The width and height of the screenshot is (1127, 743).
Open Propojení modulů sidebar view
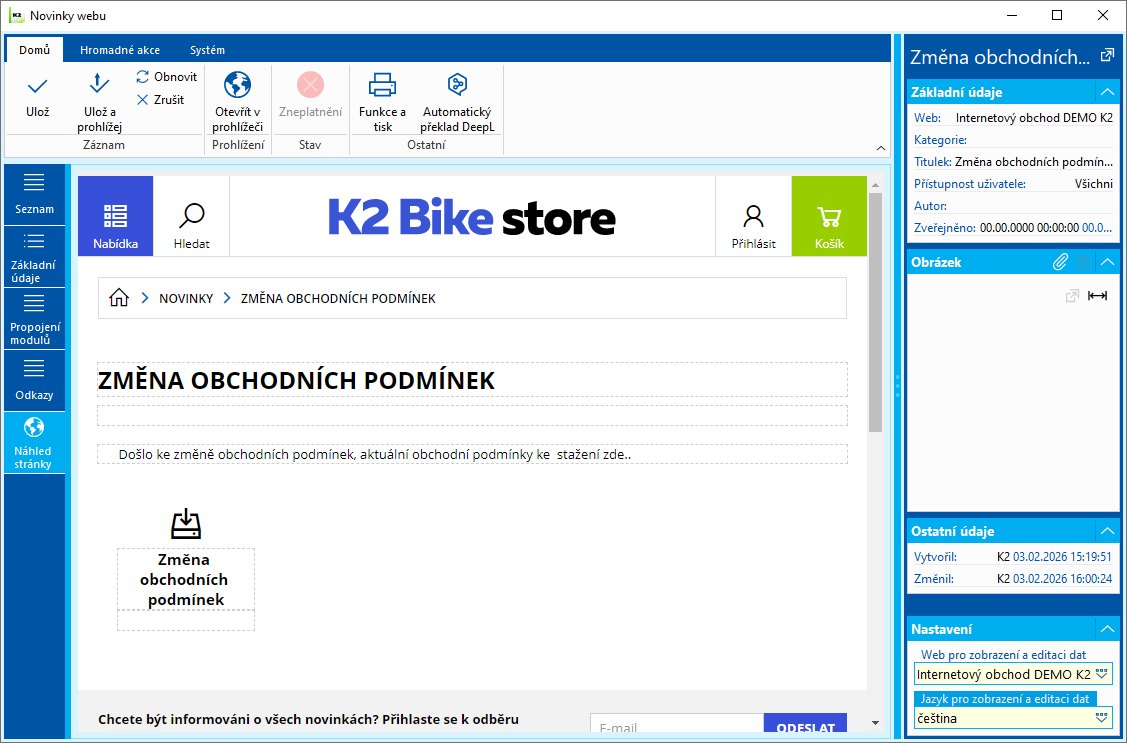pos(34,319)
